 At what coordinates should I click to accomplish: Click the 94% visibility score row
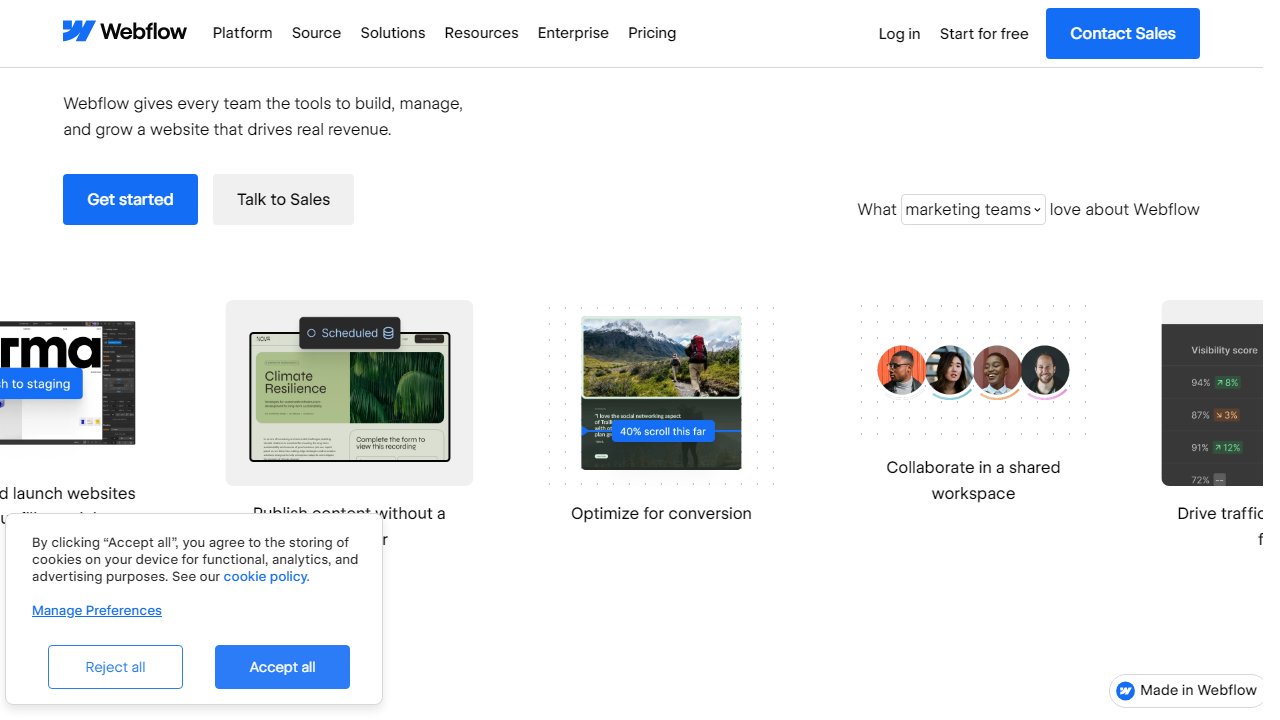click(x=1214, y=382)
